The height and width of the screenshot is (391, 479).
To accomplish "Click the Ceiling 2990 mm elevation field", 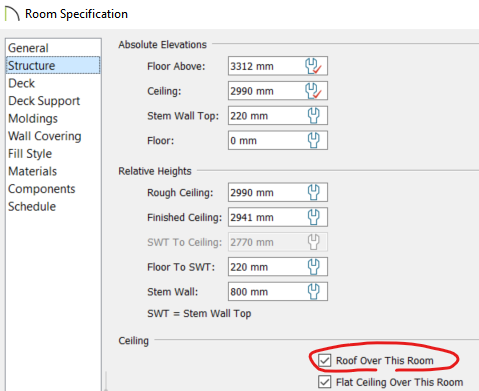I will click(278, 91).
